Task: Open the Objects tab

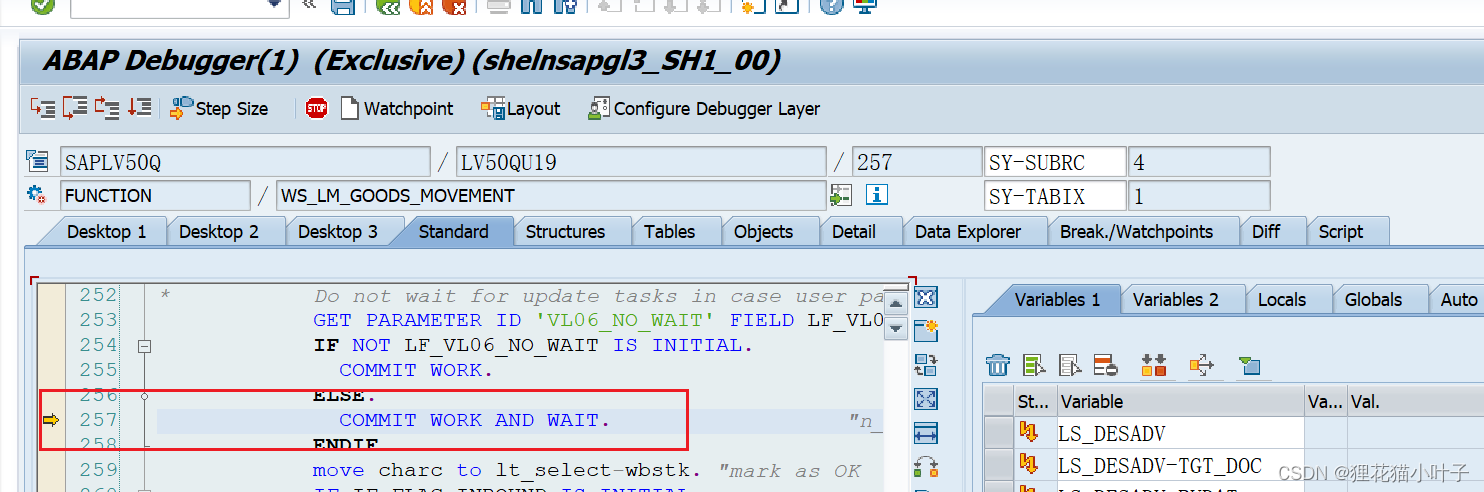Action: pyautogui.click(x=763, y=231)
